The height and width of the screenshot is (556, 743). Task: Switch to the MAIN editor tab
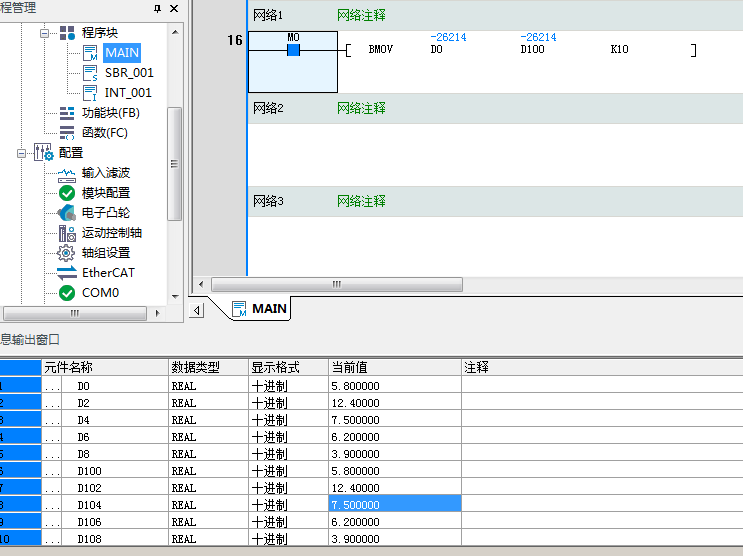click(260, 309)
